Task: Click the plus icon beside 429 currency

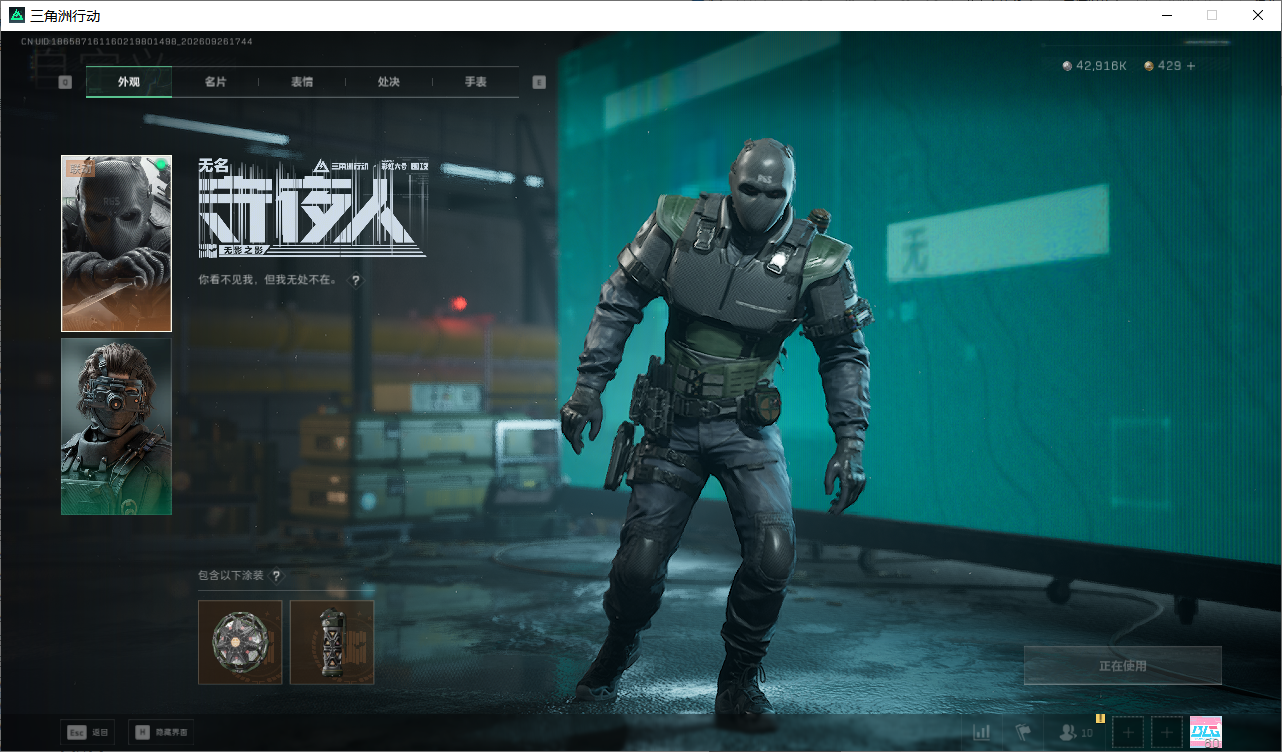Action: [1190, 66]
